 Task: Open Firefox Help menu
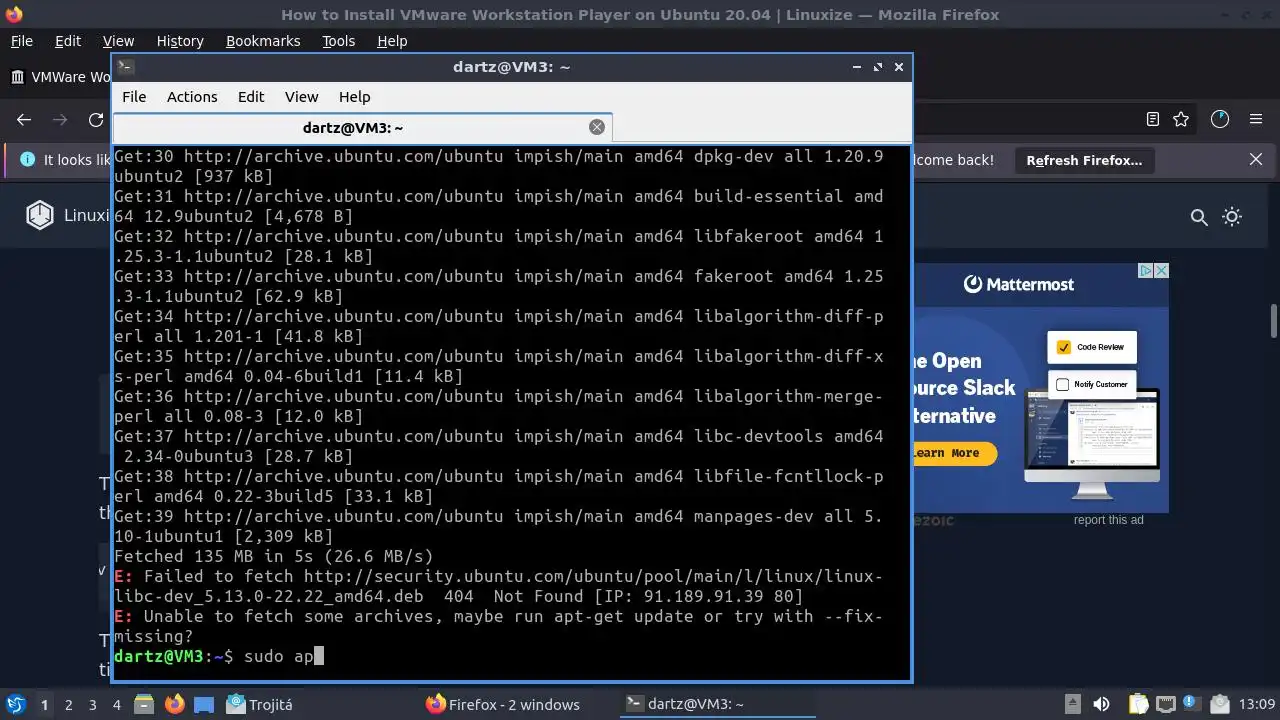[x=392, y=41]
